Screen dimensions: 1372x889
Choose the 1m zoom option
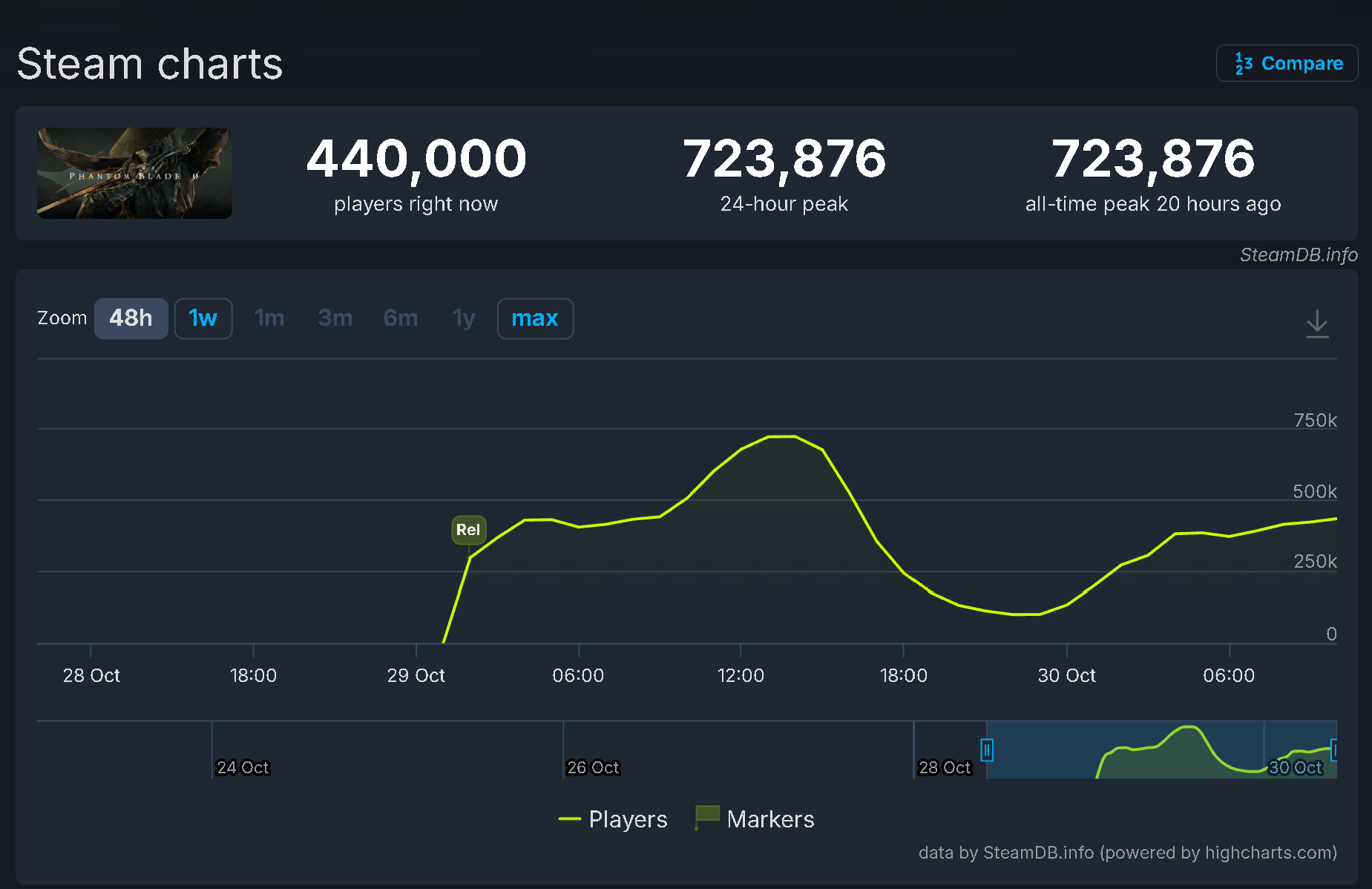click(269, 318)
